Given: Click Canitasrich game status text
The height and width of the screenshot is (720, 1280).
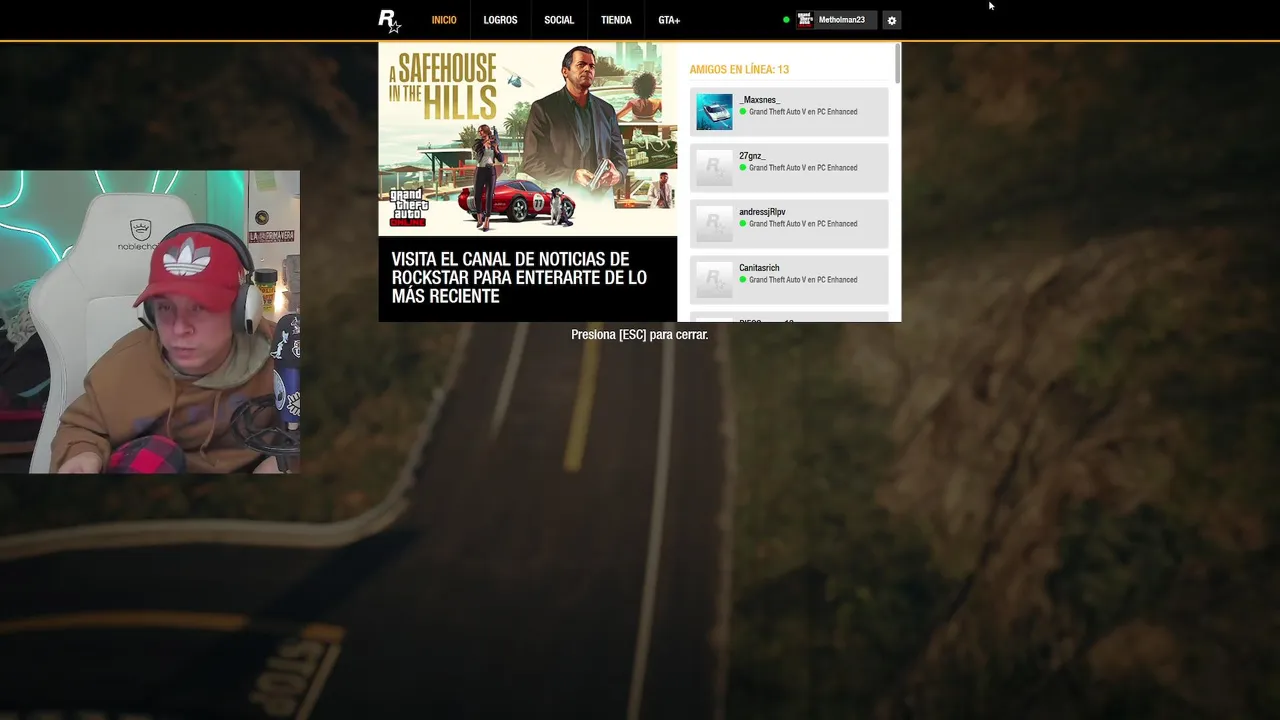Looking at the screenshot, I should tap(803, 280).
